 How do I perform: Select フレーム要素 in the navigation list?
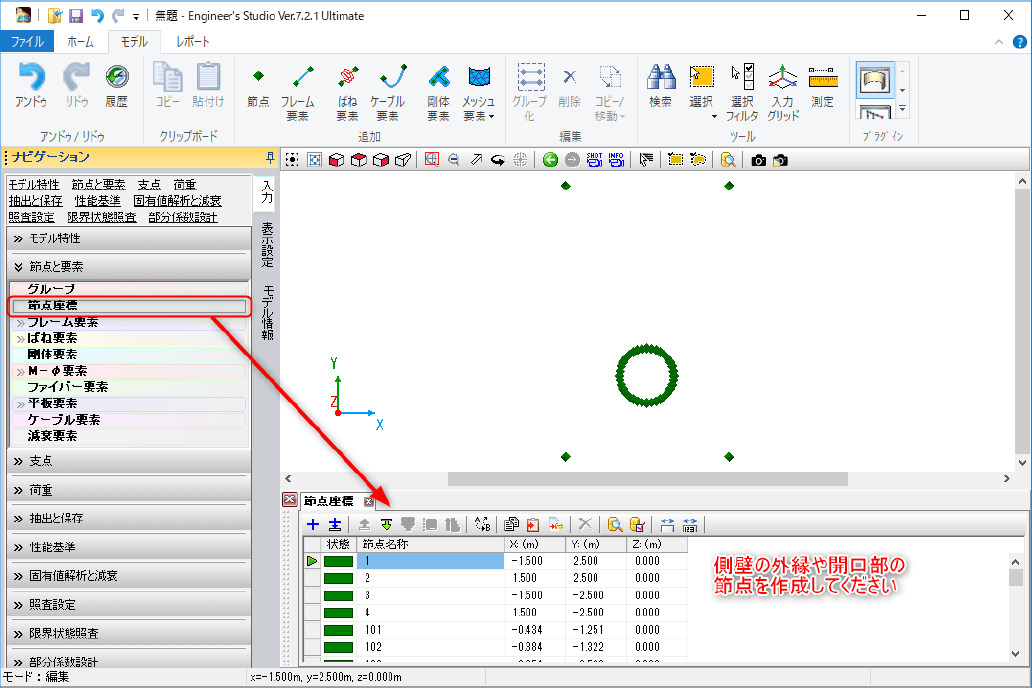[x=63, y=323]
